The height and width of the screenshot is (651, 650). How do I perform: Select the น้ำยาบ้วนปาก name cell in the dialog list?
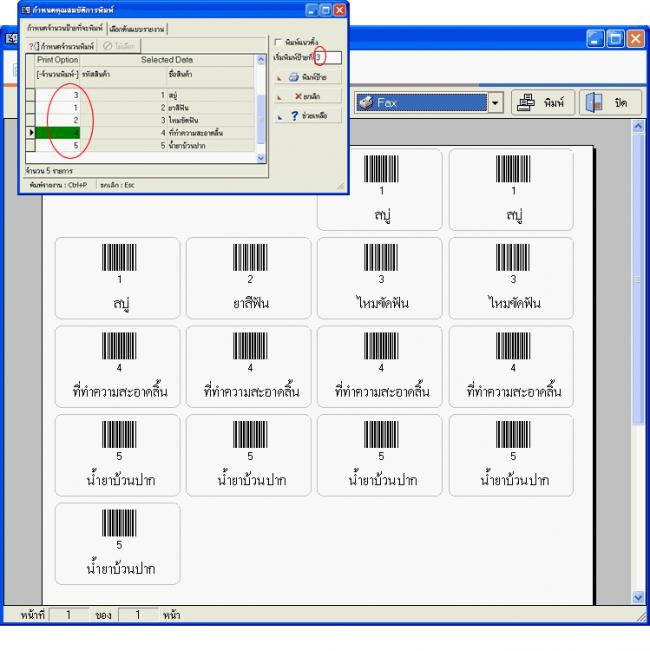(x=210, y=145)
